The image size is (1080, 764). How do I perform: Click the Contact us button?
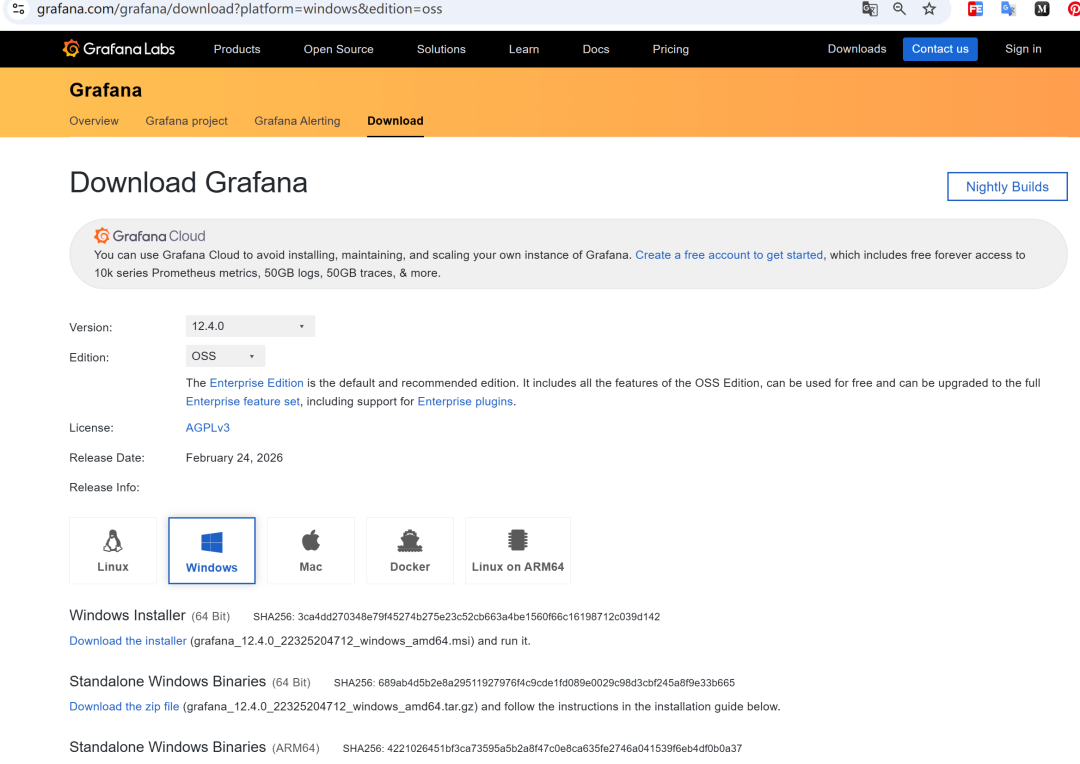point(940,49)
